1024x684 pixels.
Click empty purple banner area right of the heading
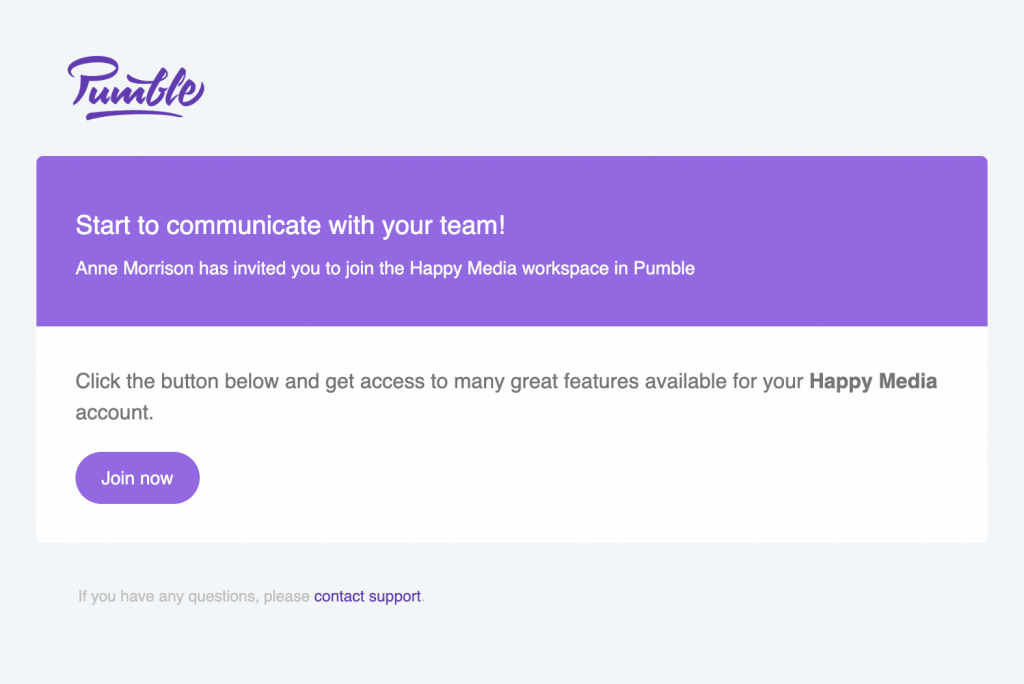pos(744,225)
